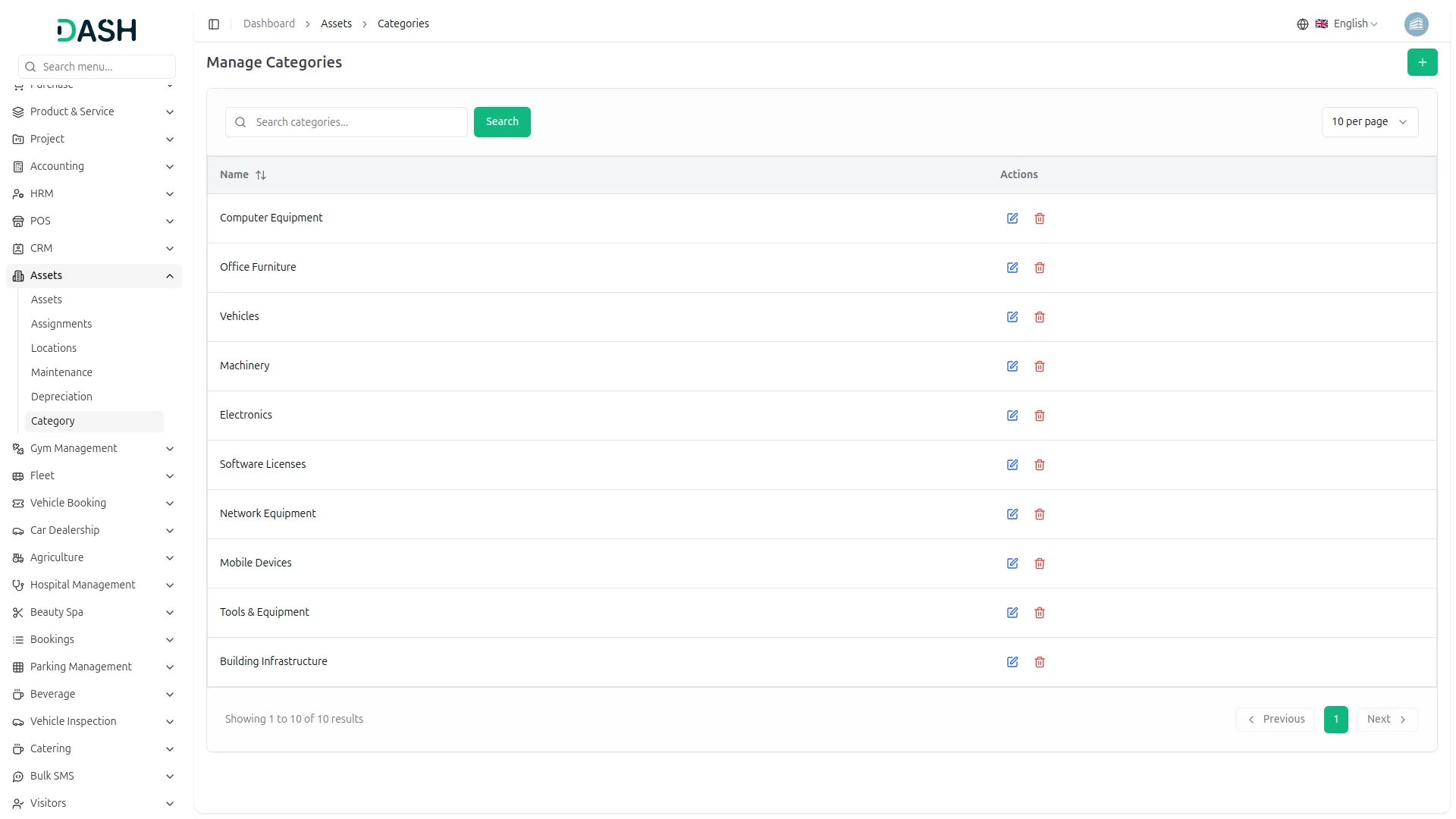
Task: Click the user avatar in the top right
Action: point(1417,24)
